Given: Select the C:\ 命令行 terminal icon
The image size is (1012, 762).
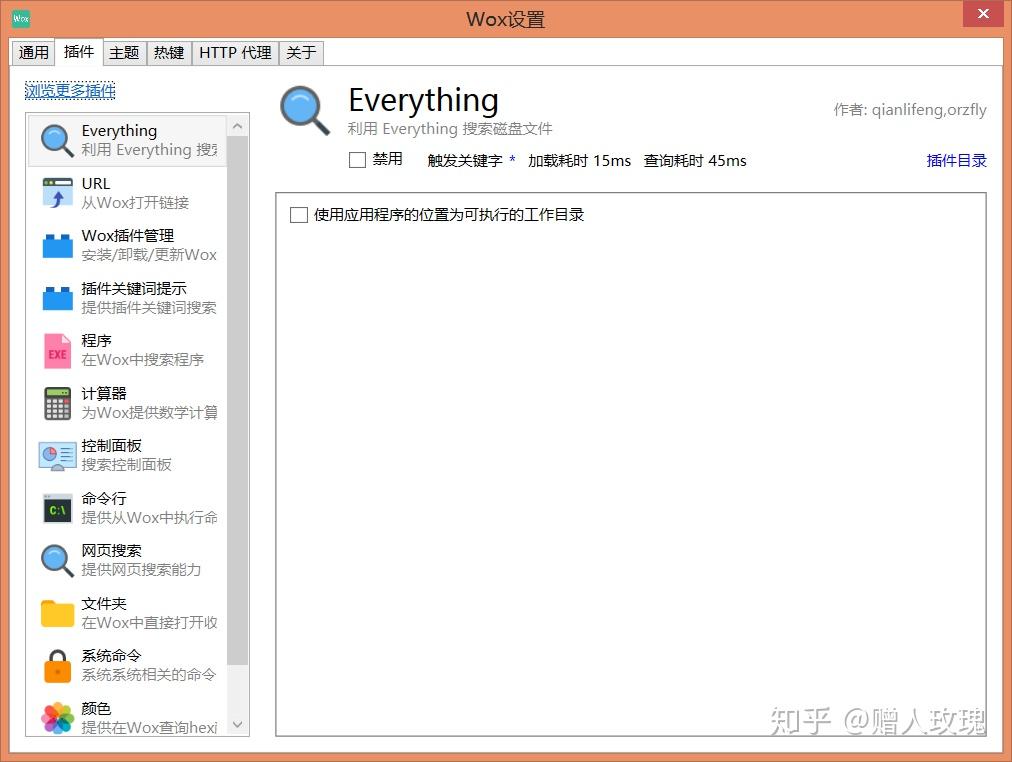Looking at the screenshot, I should [55, 507].
